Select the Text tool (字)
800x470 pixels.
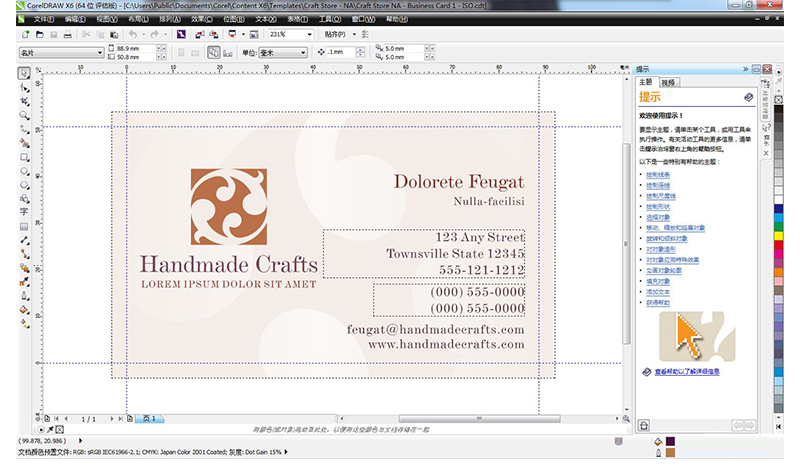(x=24, y=212)
